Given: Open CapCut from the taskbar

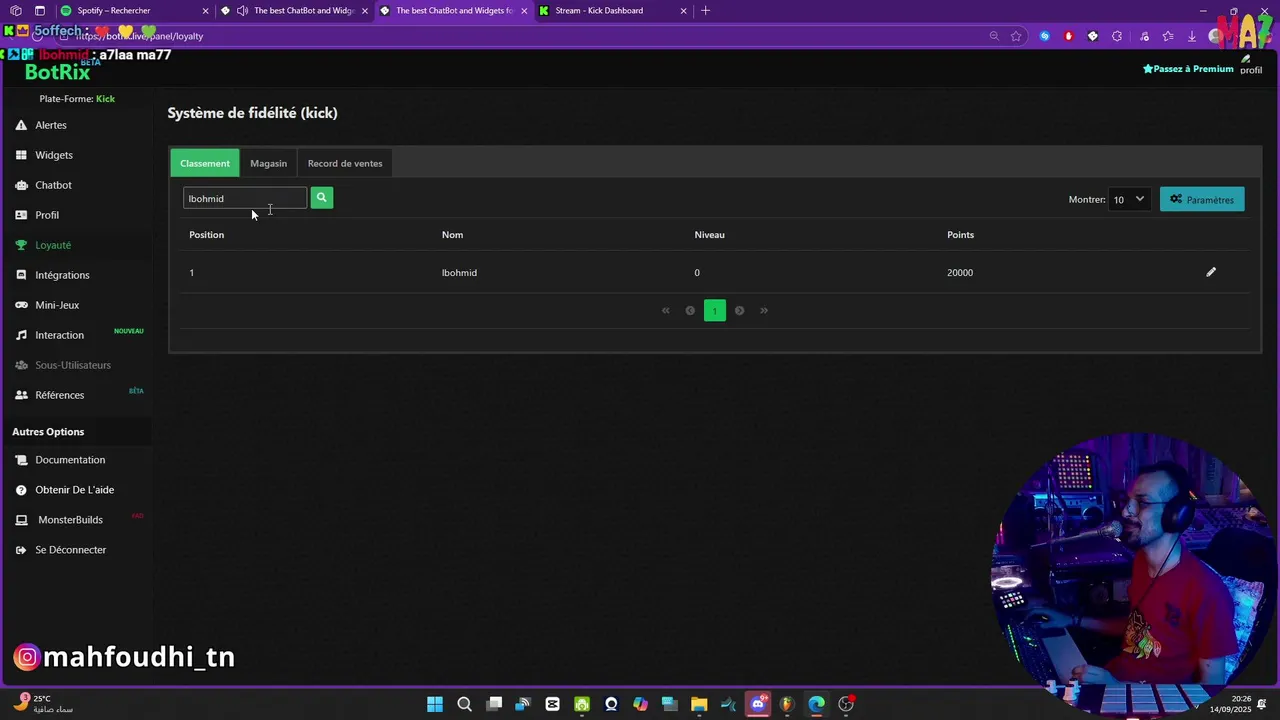Looking at the screenshot, I should pos(552,704).
